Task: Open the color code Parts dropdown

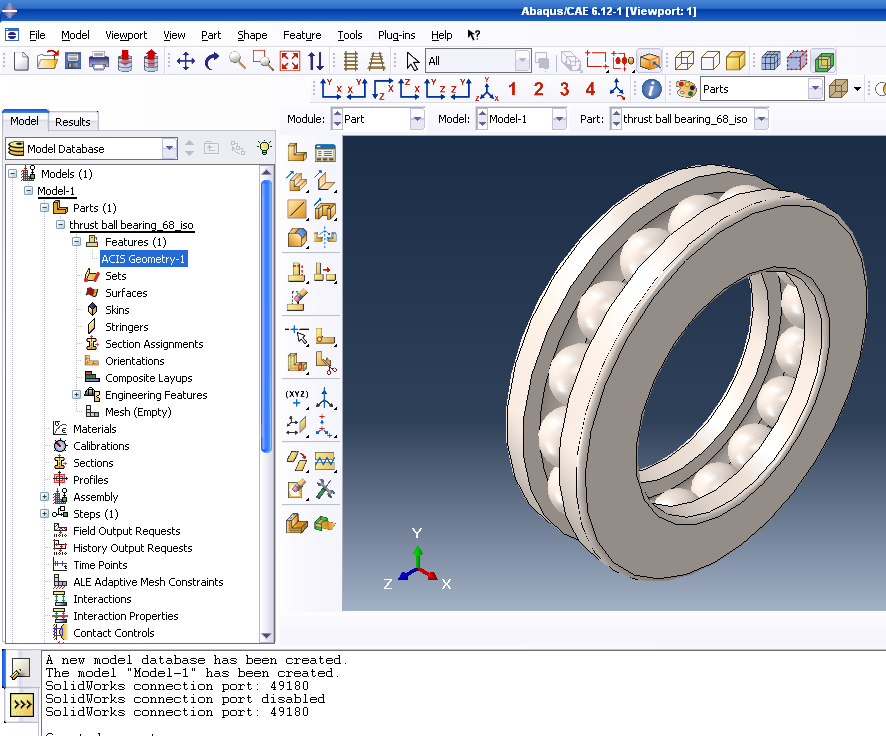Action: coord(815,89)
